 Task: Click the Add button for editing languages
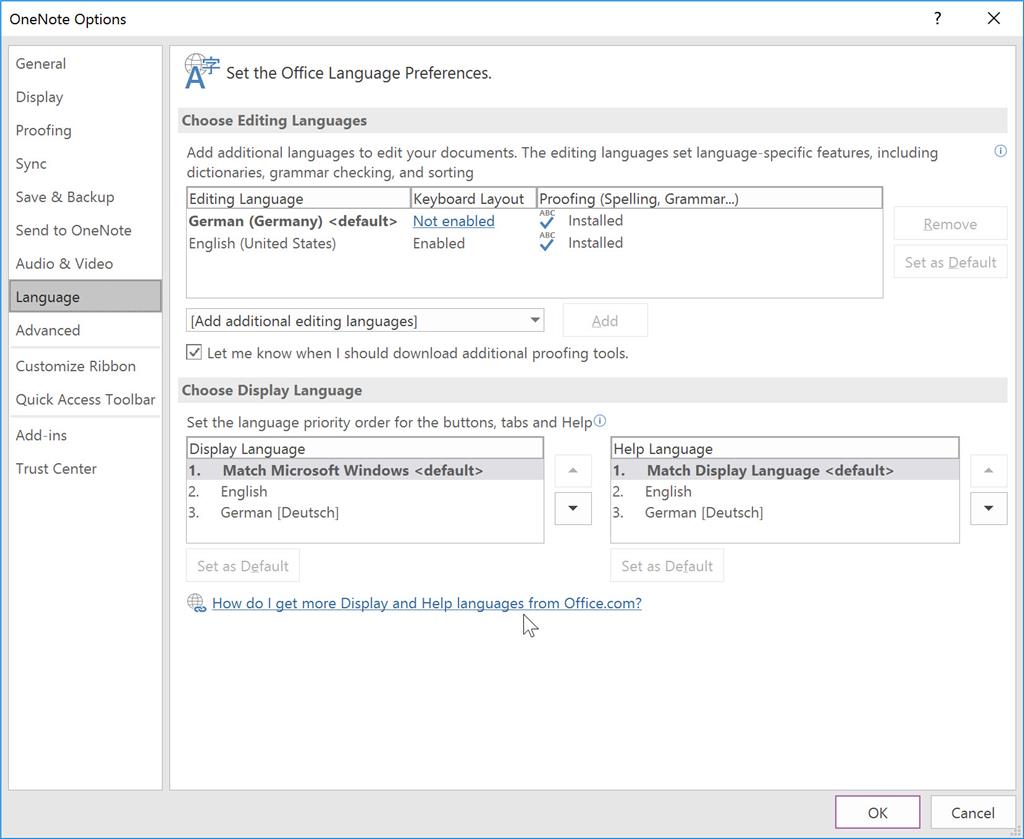(604, 320)
